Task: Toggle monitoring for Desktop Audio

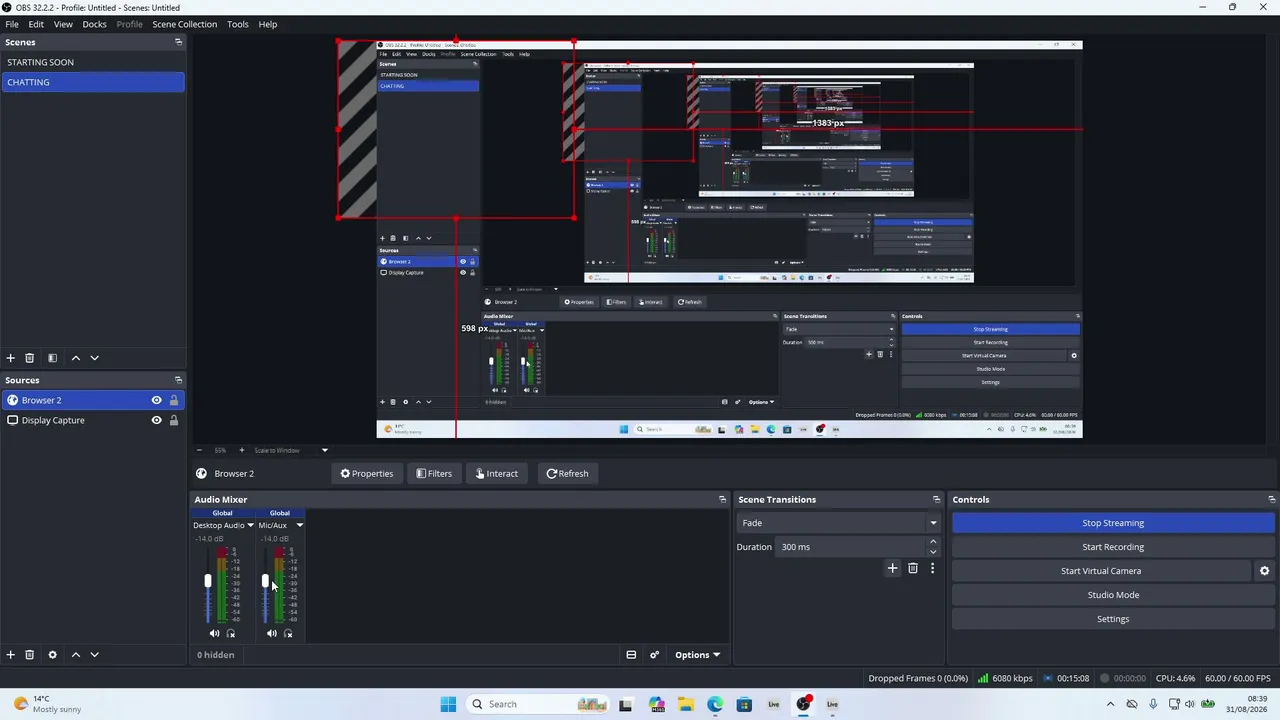Action: [231, 633]
